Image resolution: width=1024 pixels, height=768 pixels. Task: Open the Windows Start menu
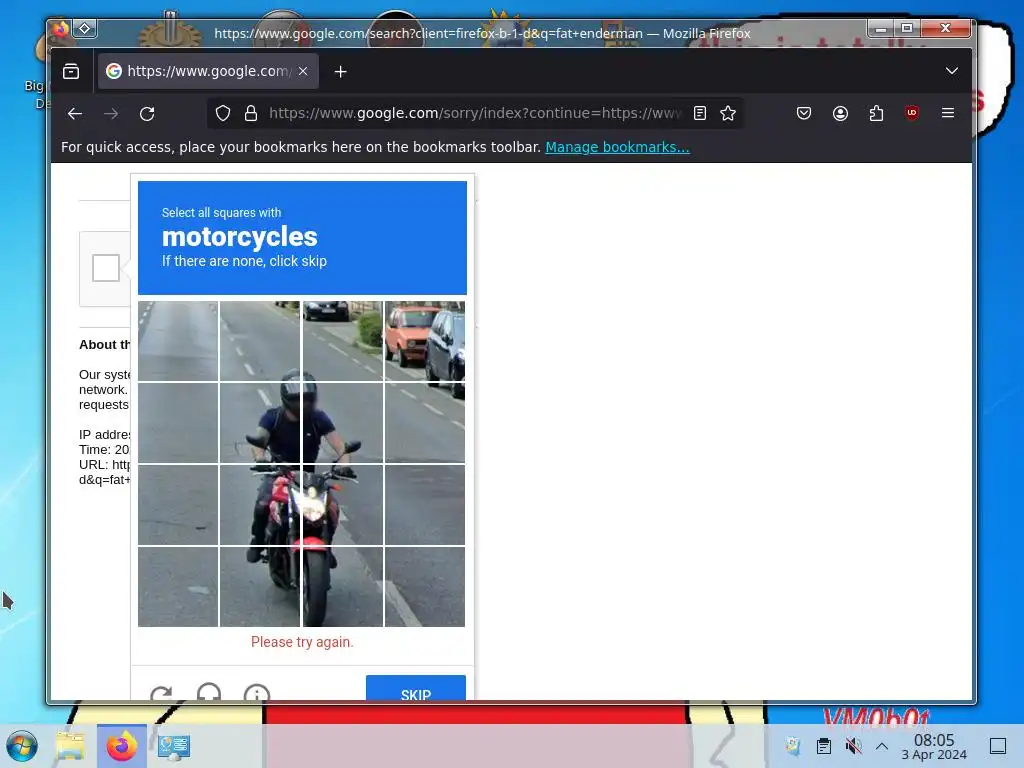[22, 746]
